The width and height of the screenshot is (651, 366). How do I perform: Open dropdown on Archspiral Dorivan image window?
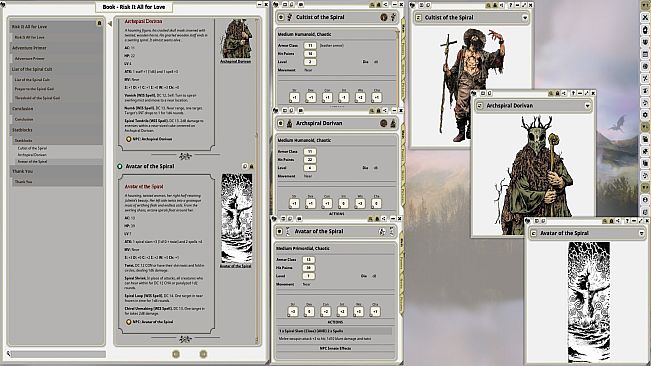click(587, 106)
